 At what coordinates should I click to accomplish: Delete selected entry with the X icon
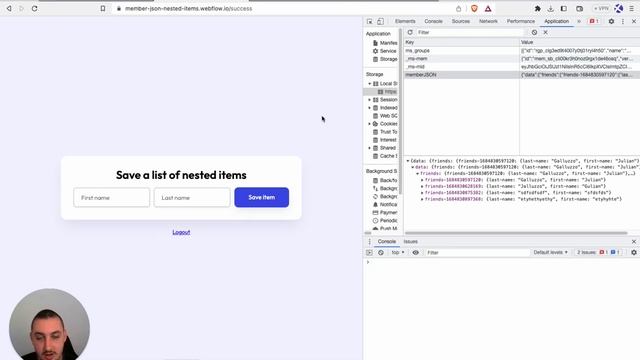(x=545, y=32)
